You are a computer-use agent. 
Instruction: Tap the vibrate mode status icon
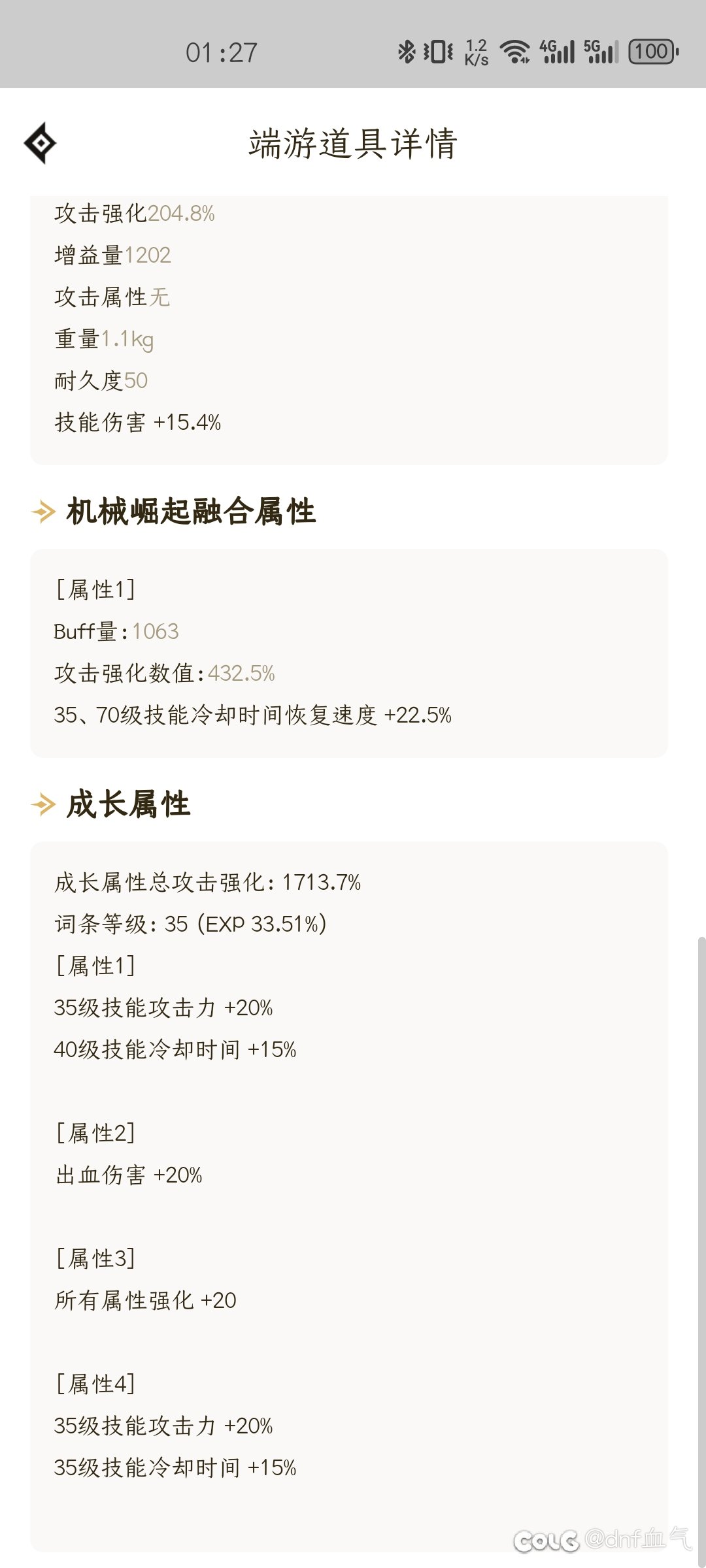coord(438,52)
